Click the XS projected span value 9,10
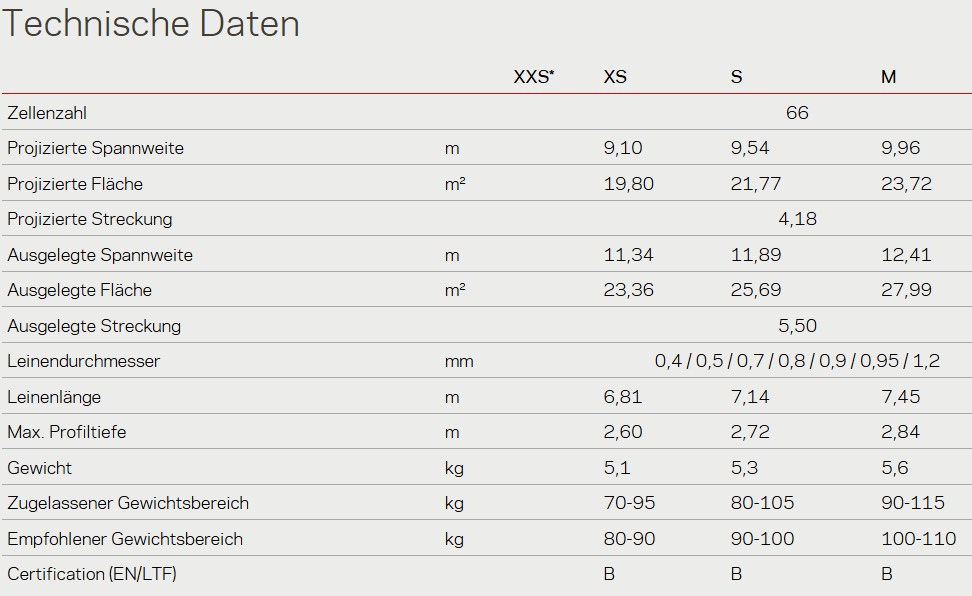The image size is (972, 596). [623, 148]
